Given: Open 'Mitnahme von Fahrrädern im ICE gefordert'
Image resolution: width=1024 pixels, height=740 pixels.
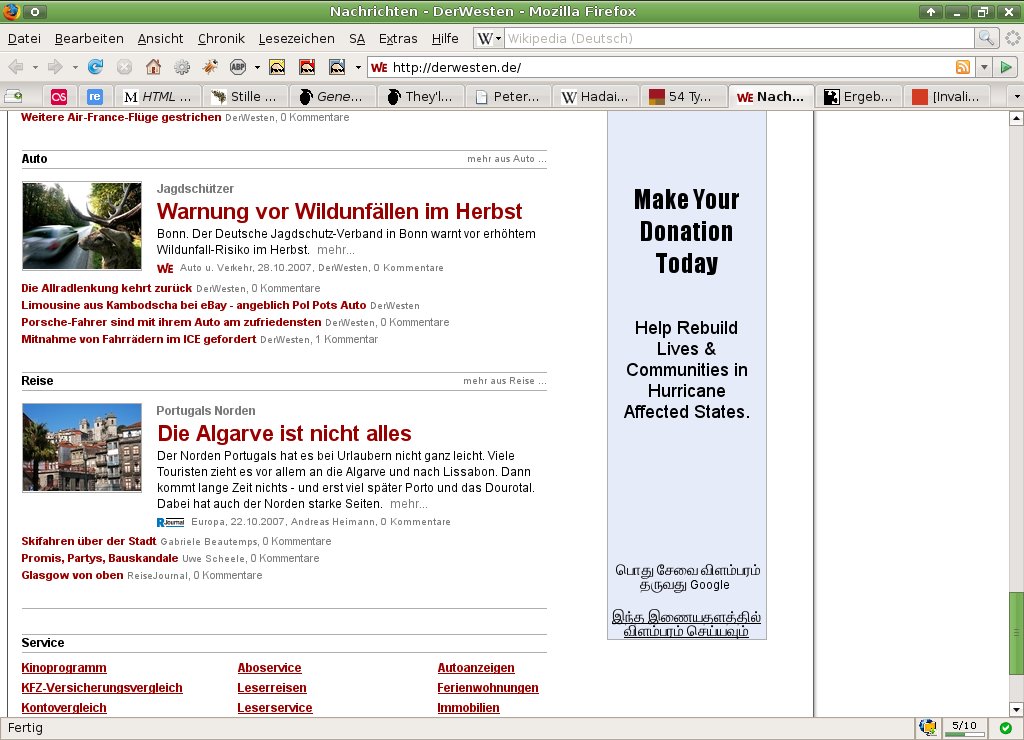Looking at the screenshot, I should (138, 339).
